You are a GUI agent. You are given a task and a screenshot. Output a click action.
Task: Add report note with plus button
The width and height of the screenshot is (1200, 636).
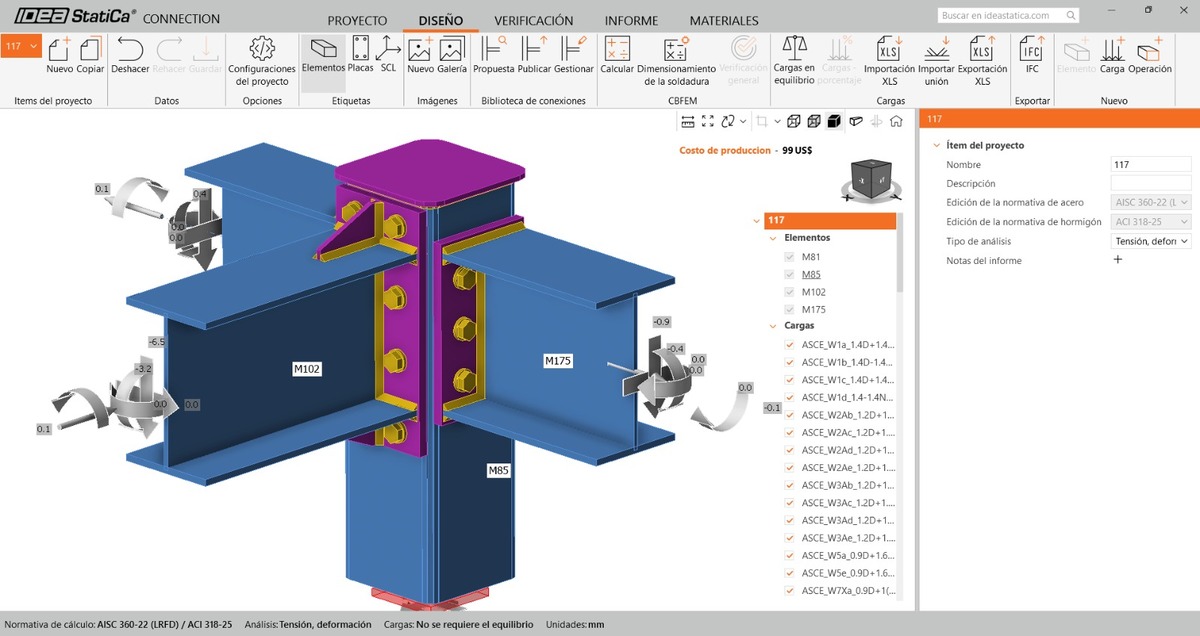(1118, 260)
